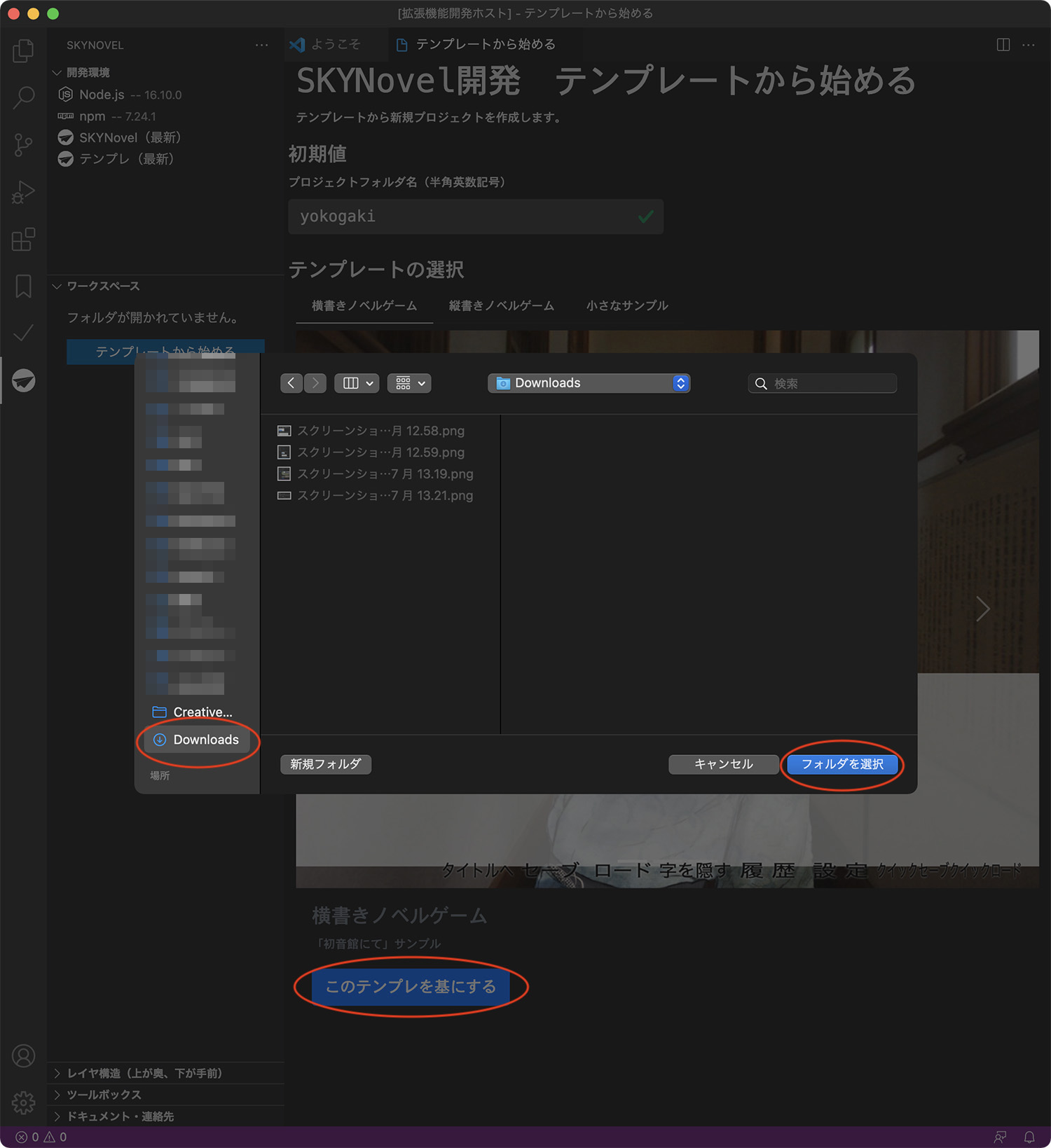This screenshot has width=1051, height=1148.
Task: Open SKYNOVEL sidebar ellipsis menu
Action: tap(261, 45)
